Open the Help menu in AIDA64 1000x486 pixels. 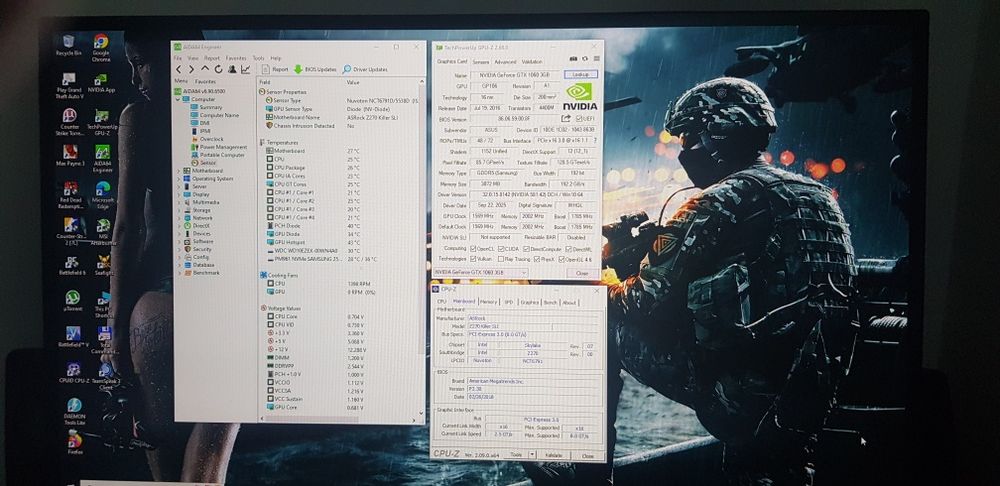point(276,58)
